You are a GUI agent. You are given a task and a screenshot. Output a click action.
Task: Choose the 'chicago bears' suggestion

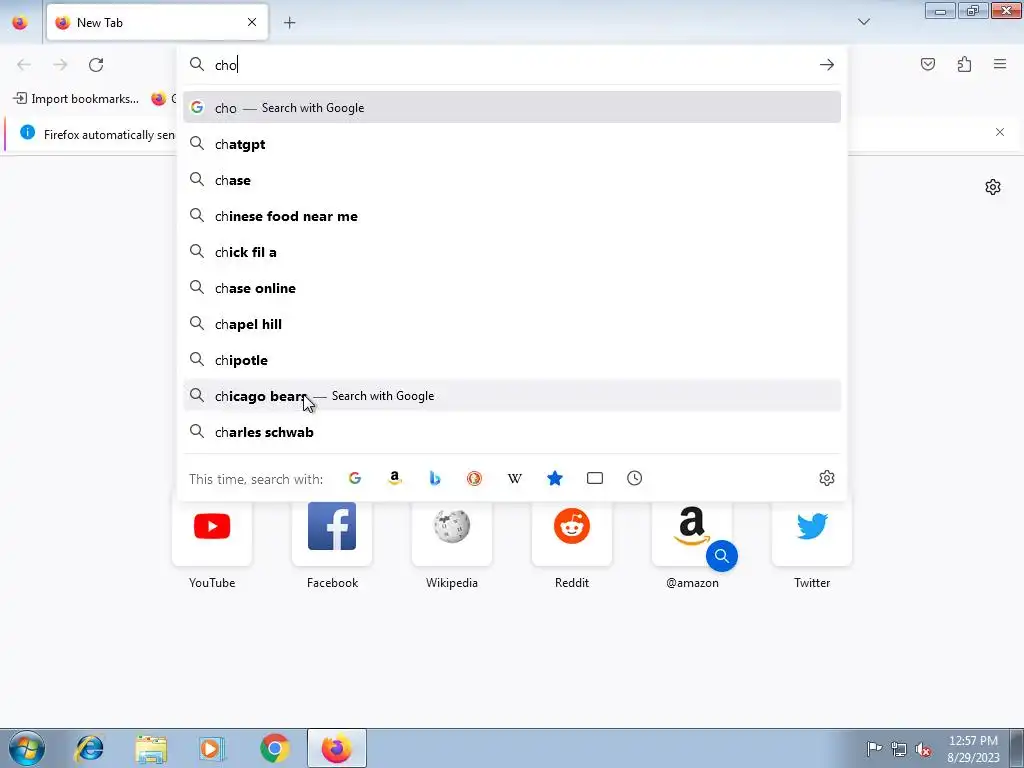pyautogui.click(x=511, y=396)
